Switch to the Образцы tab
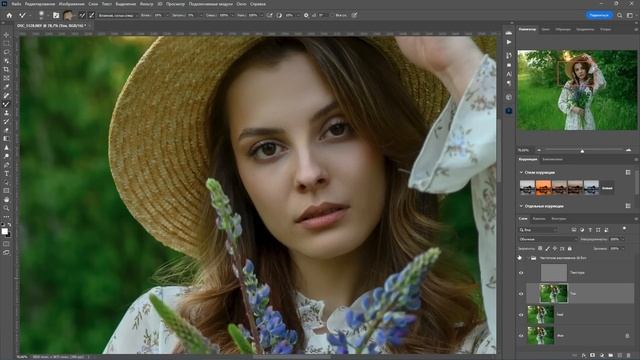Image resolution: width=640 pixels, height=360 pixels. point(562,29)
